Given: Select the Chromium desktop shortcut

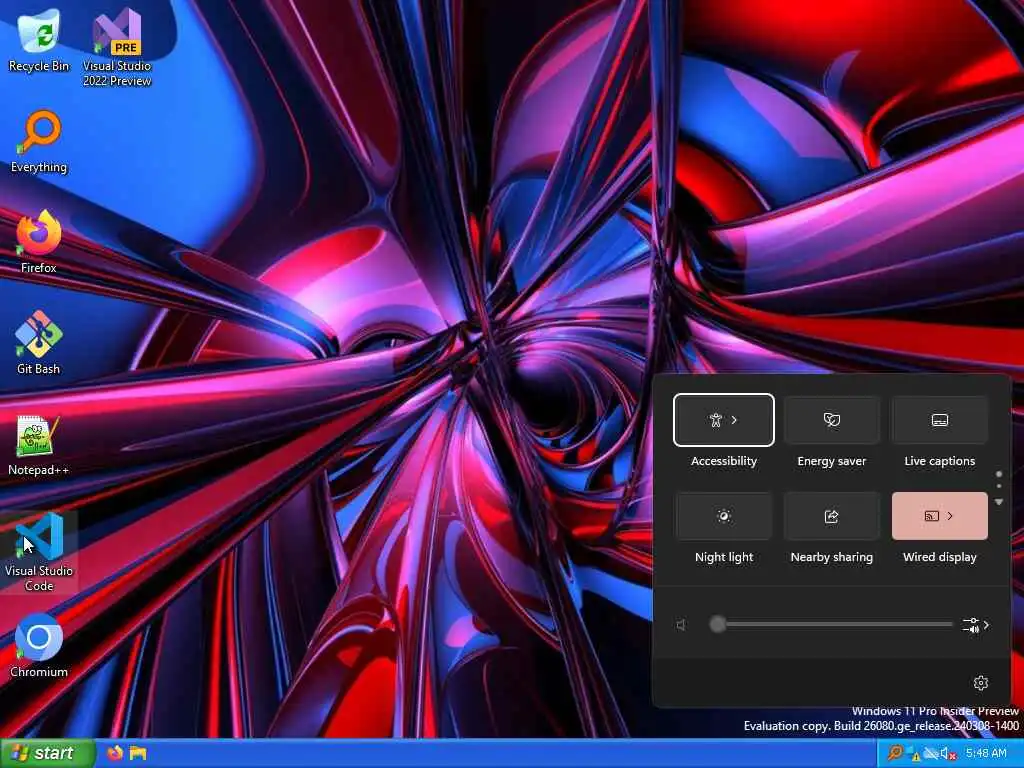Looking at the screenshot, I should click(x=39, y=646).
